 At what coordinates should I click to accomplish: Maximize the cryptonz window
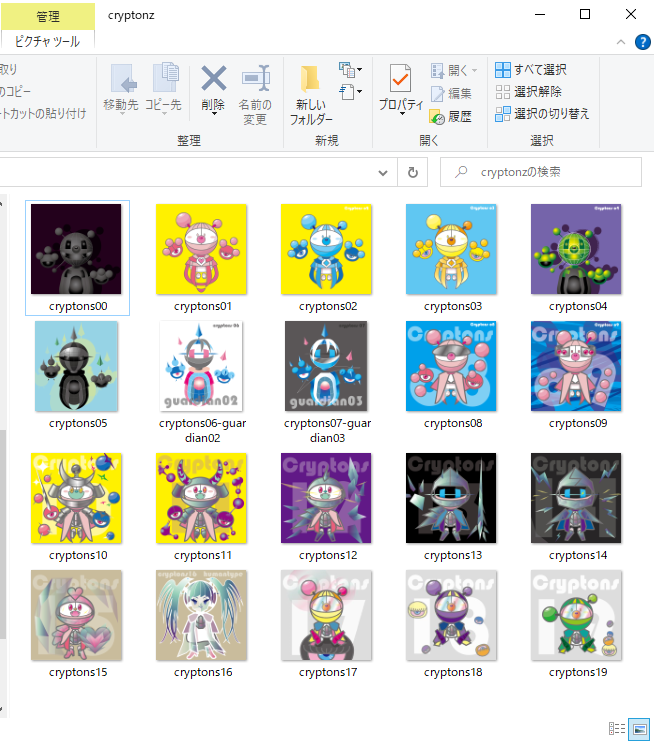[x=585, y=14]
